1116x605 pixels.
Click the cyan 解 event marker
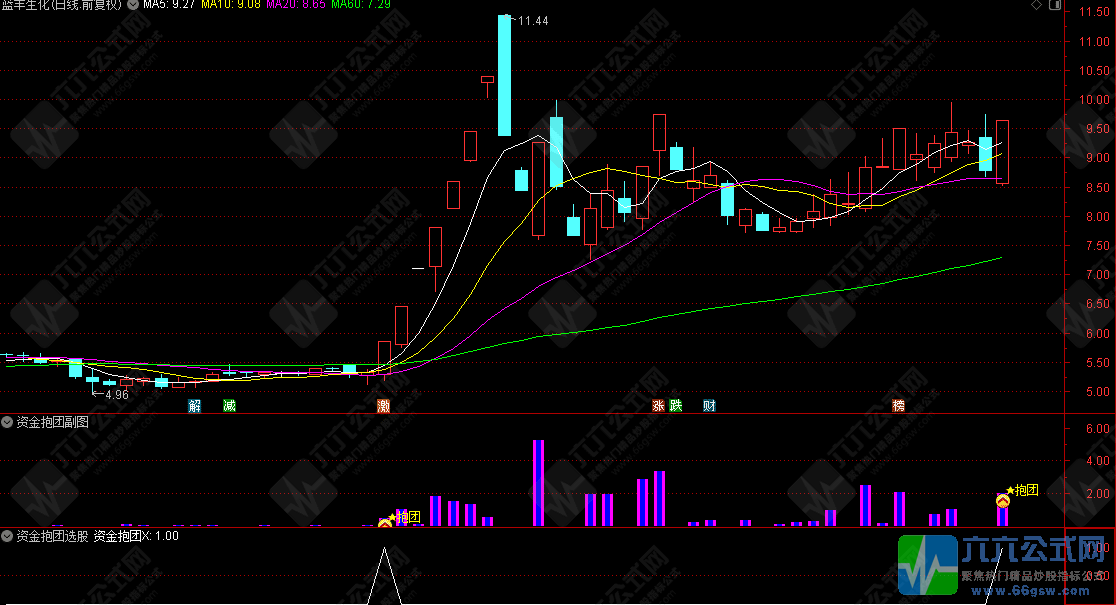point(194,406)
